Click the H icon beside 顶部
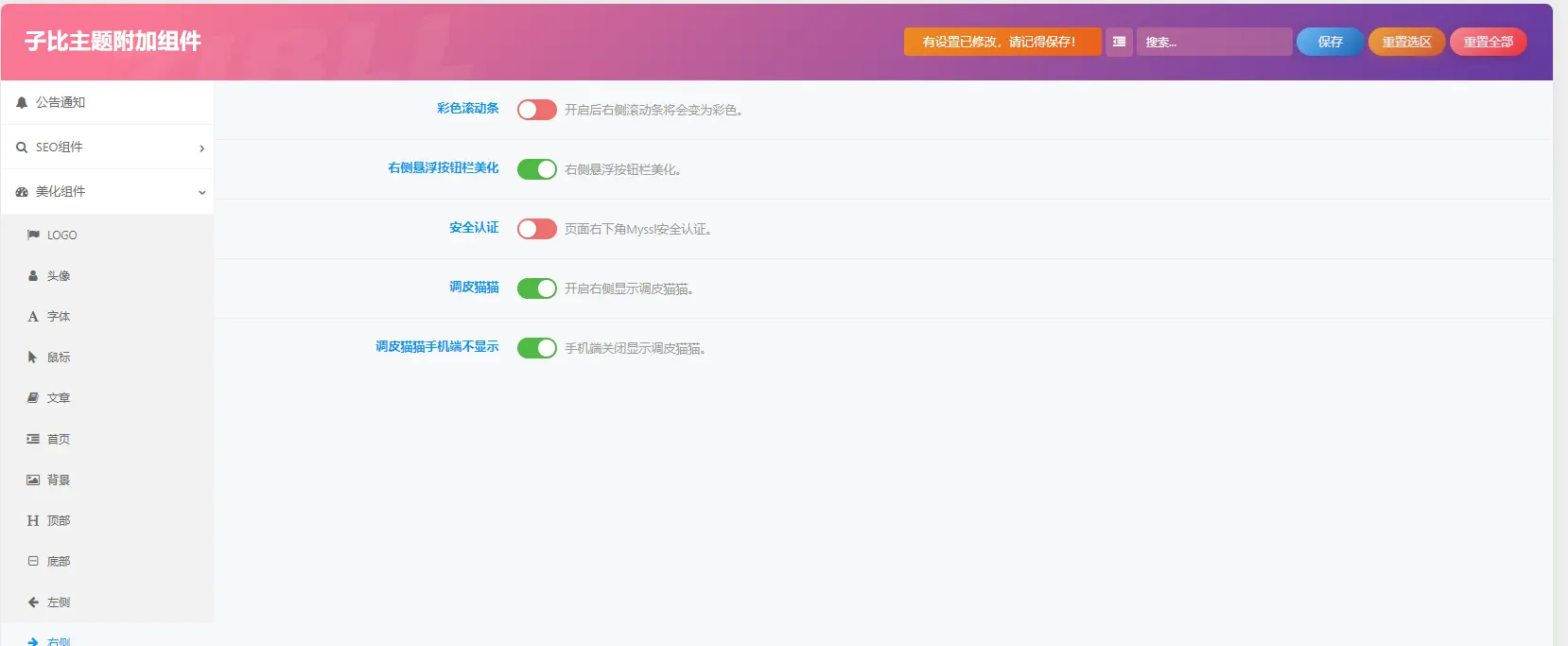Screen dimensions: 1568x646 click(33, 520)
